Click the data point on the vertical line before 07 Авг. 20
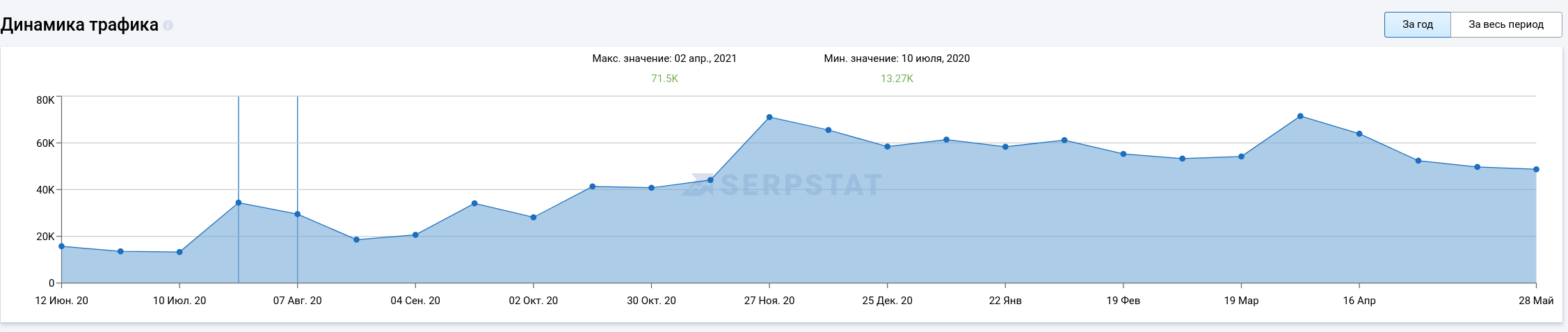The width and height of the screenshot is (1568, 332). point(239,203)
